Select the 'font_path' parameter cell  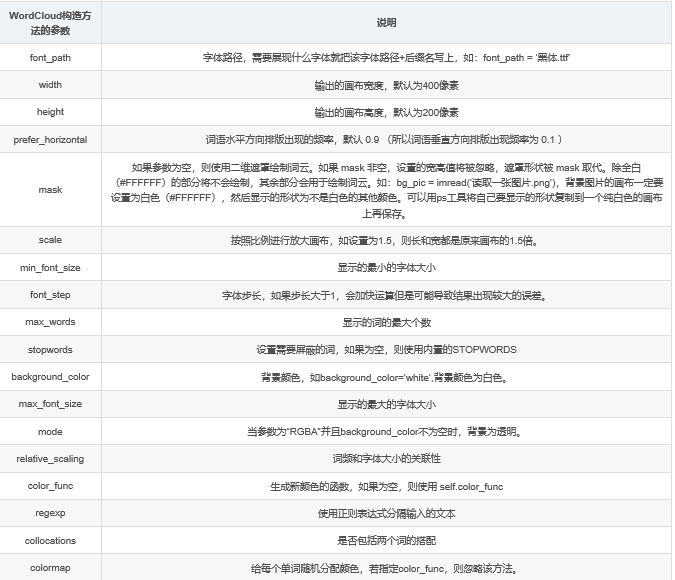[50, 57]
